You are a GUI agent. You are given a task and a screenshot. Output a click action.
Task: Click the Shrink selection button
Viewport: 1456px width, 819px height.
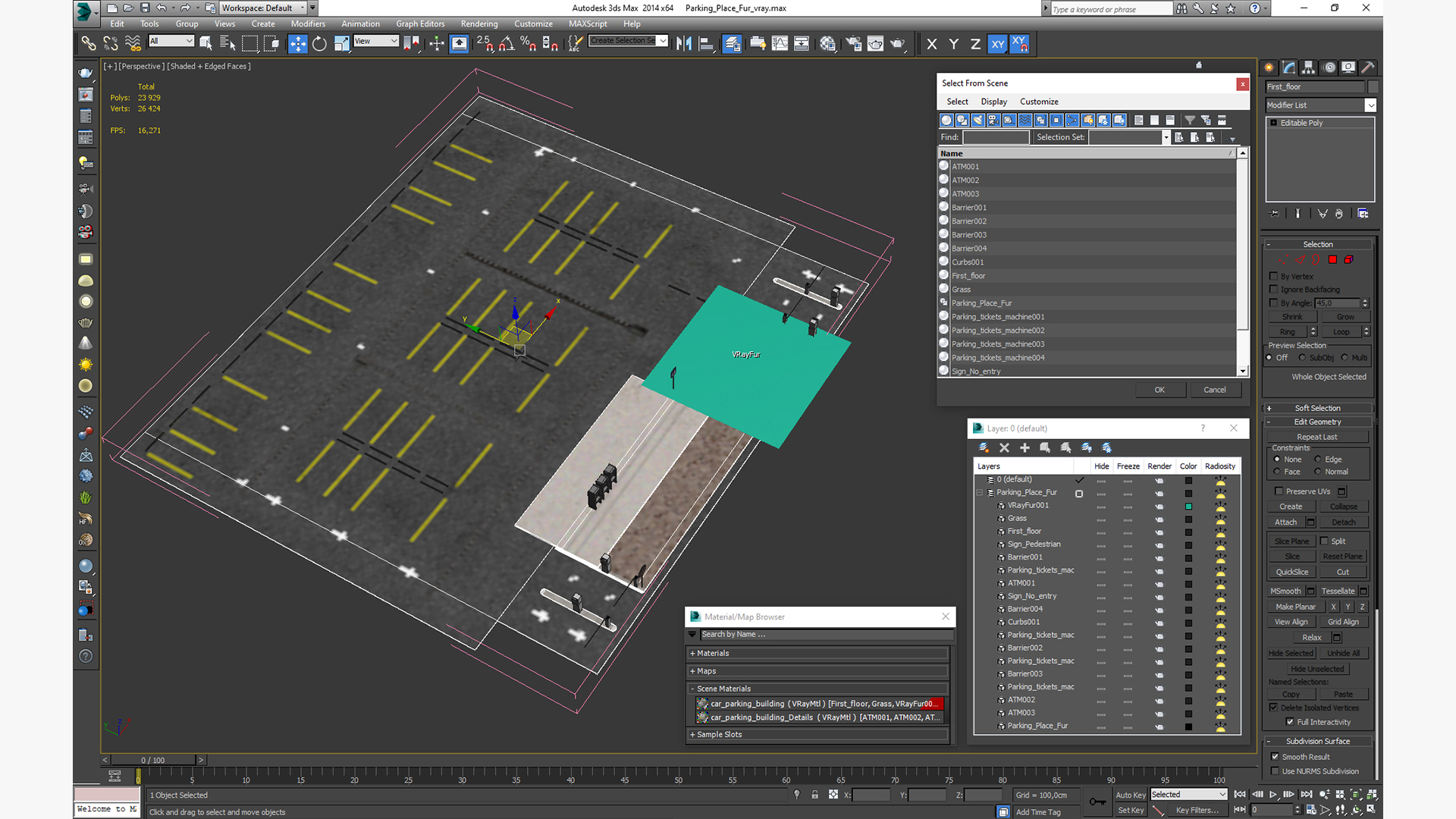tap(1292, 317)
